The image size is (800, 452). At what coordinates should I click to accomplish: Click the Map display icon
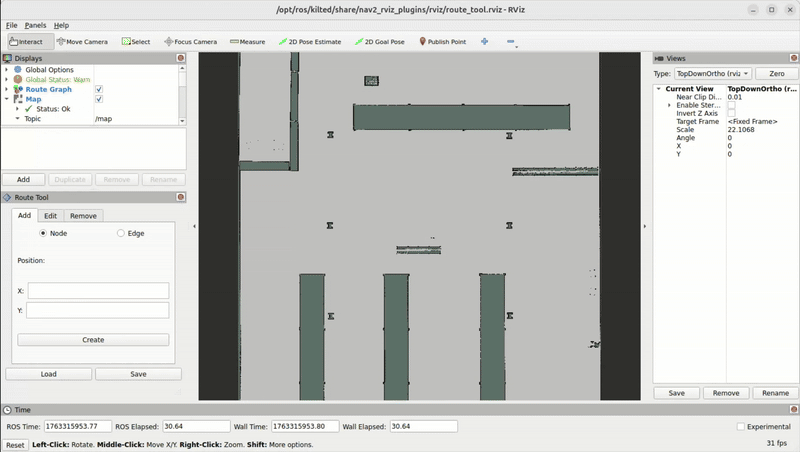tap(18, 99)
